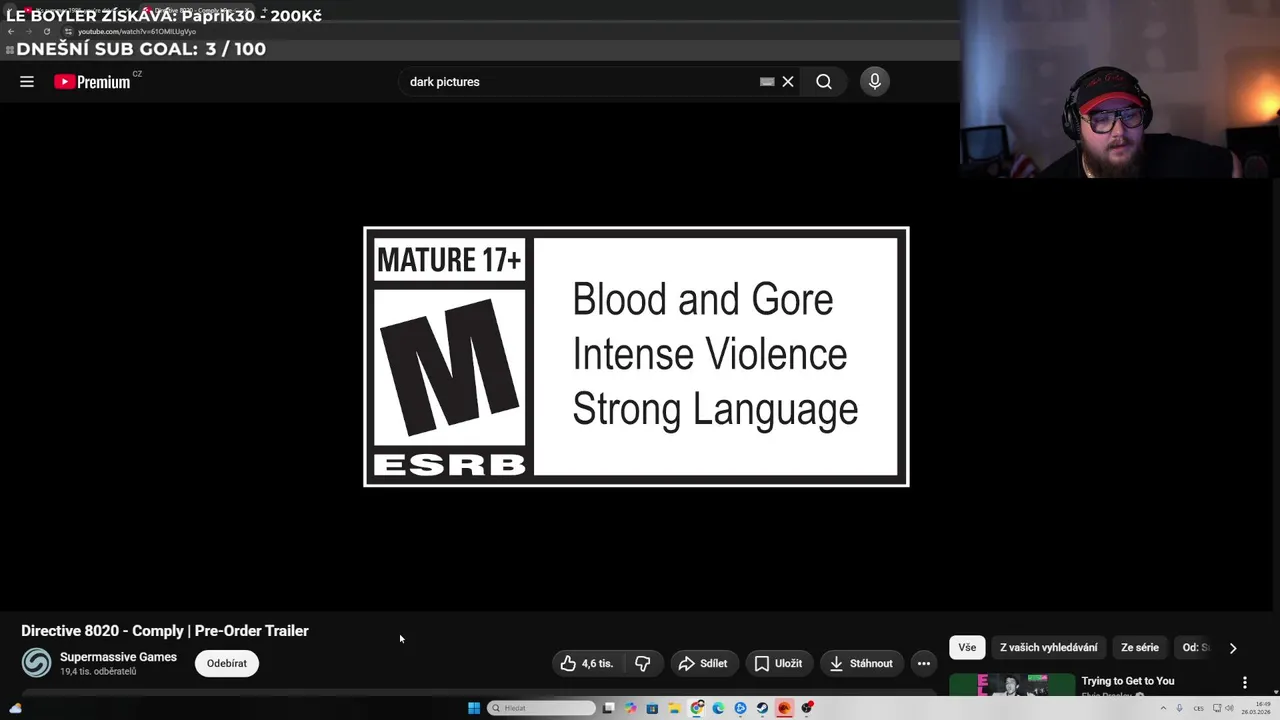Open more actions three-dot menu
This screenshot has height=720, width=1280.
click(924, 663)
